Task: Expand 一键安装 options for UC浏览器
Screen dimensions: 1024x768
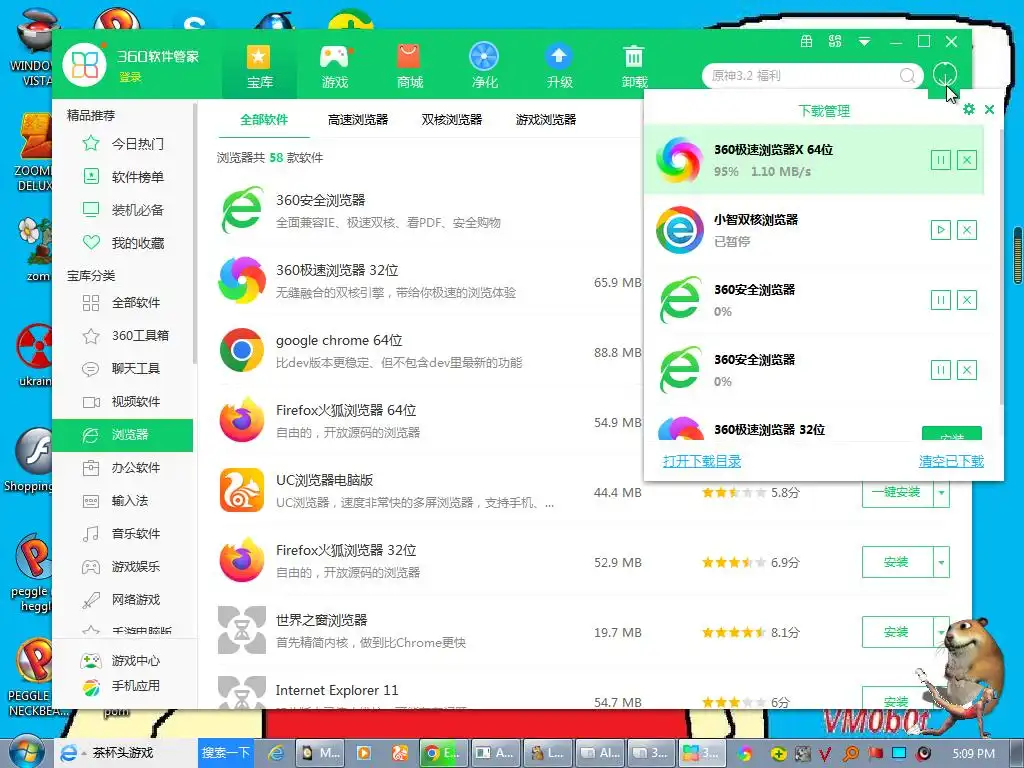Action: (x=941, y=493)
